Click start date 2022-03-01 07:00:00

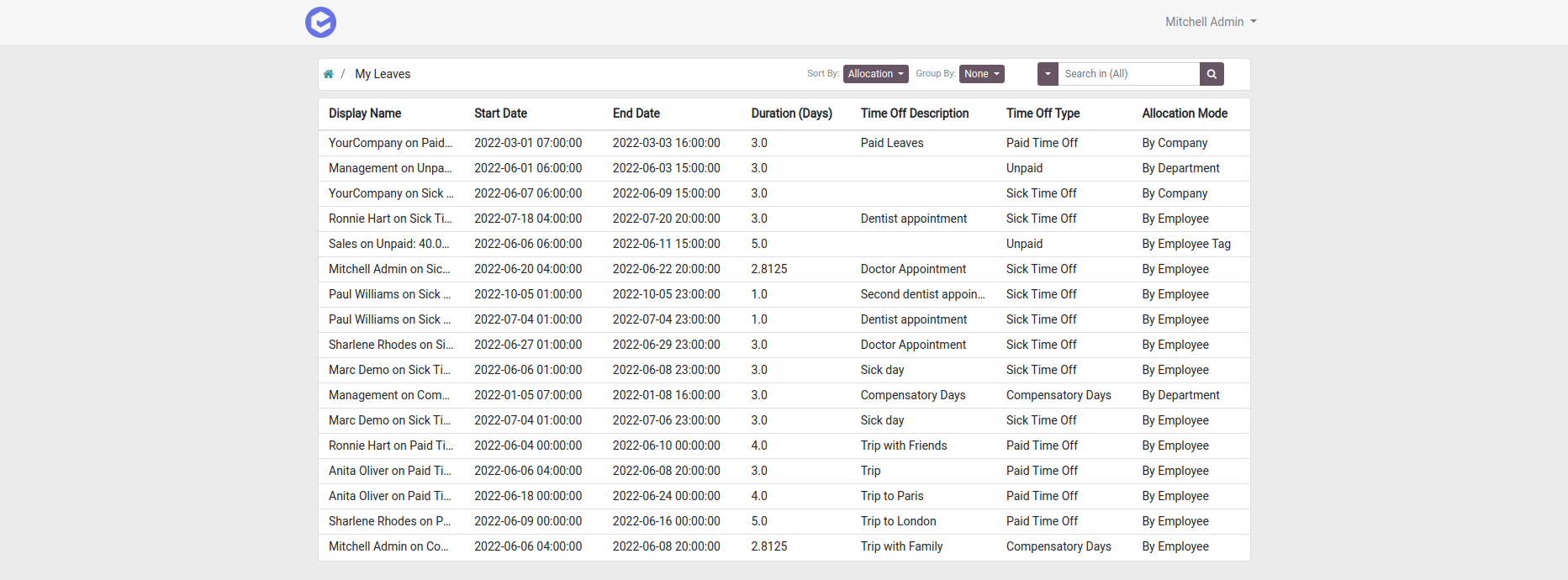point(528,143)
